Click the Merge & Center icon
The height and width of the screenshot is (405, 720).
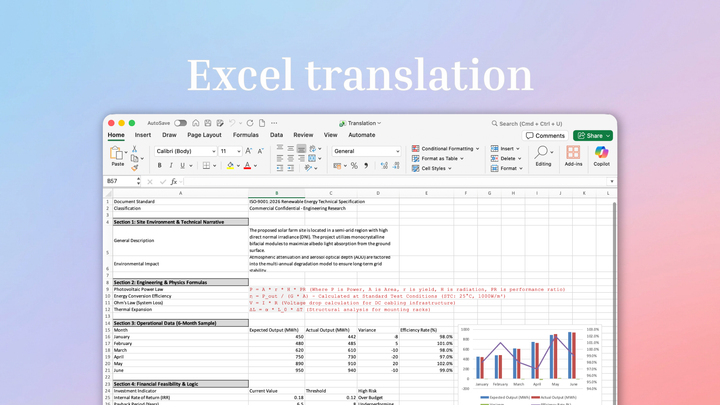(312, 158)
